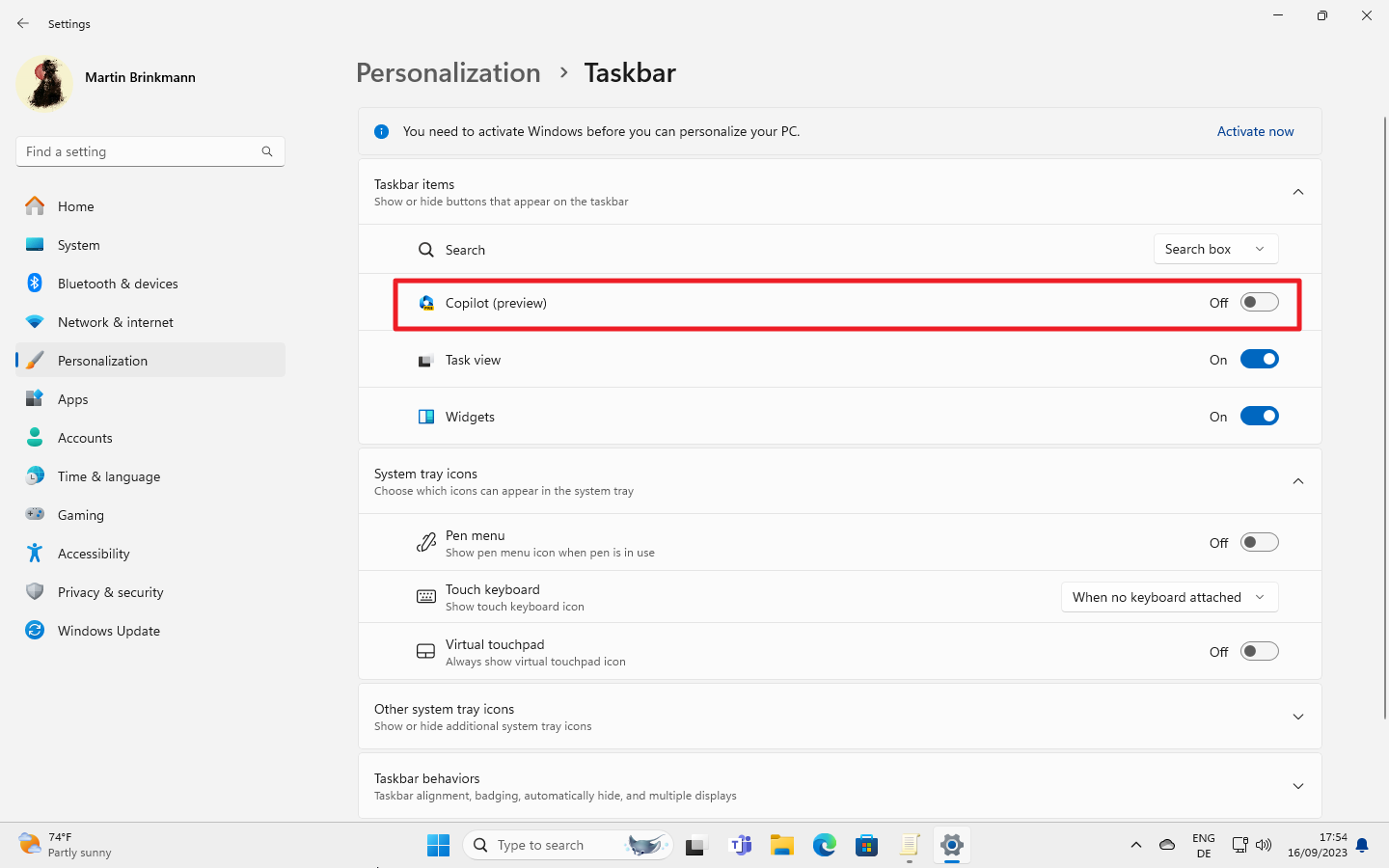
Task: Expand Other system tray icons section
Action: 1298,717
